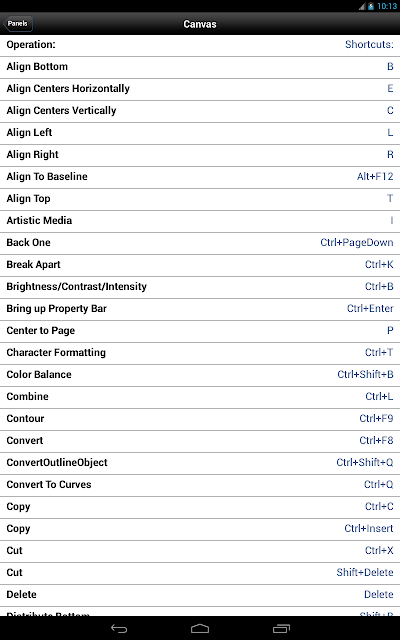Open the Align To Baseline entry
Viewport: 400px width, 640px height.
point(200,177)
